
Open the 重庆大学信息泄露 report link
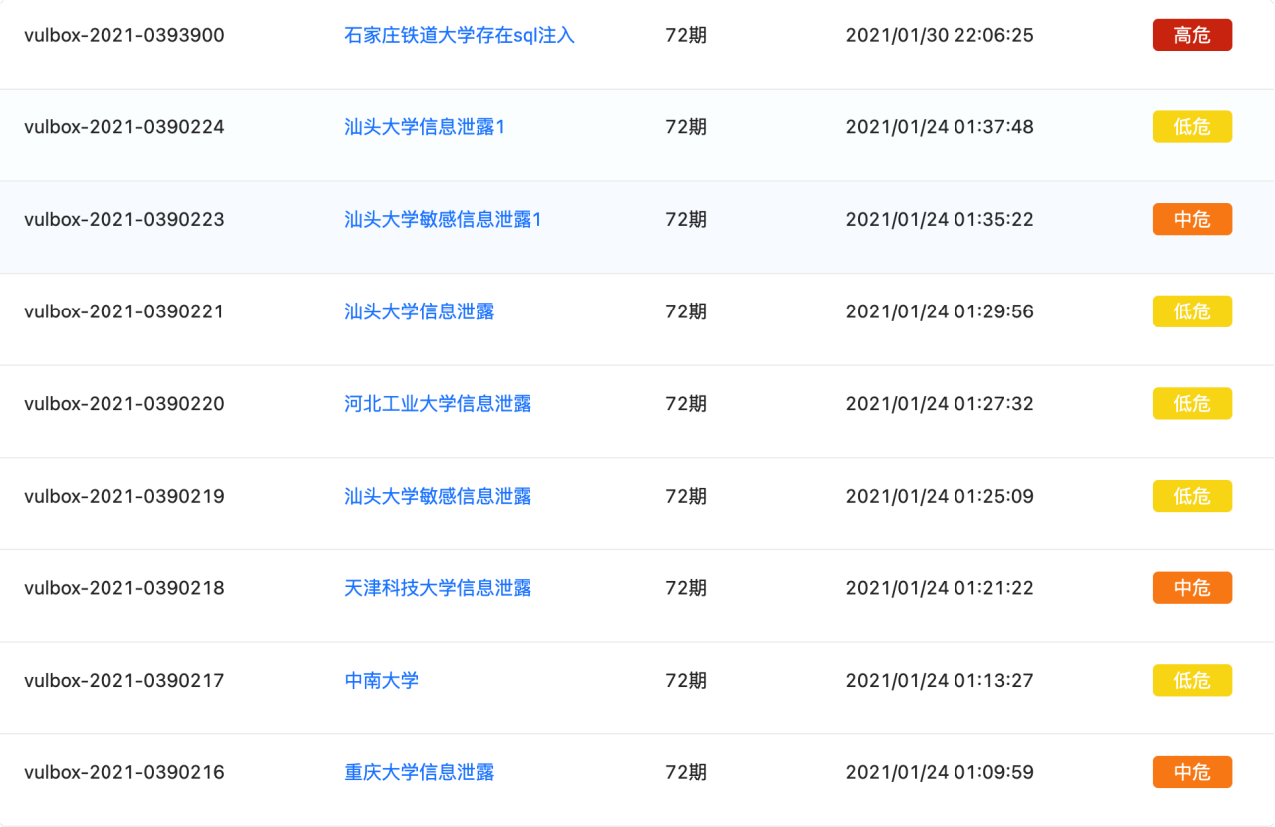coord(419,772)
